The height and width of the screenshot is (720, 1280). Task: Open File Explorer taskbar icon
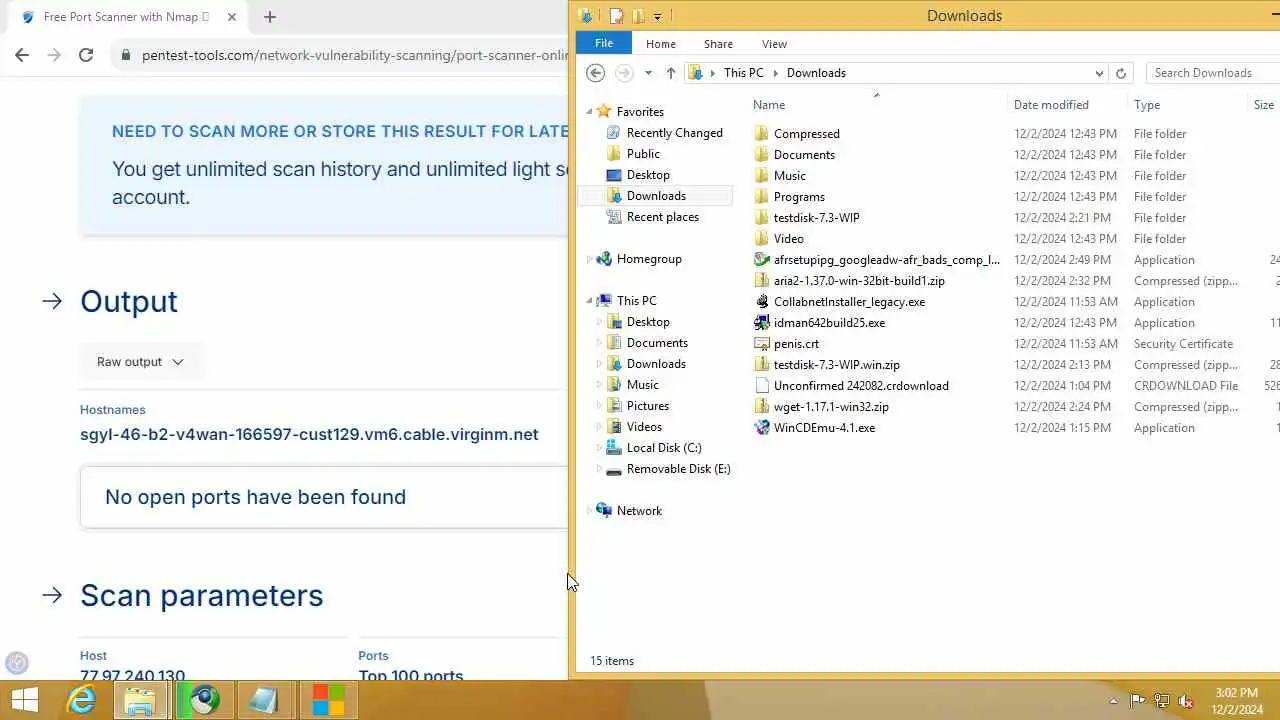[141, 700]
